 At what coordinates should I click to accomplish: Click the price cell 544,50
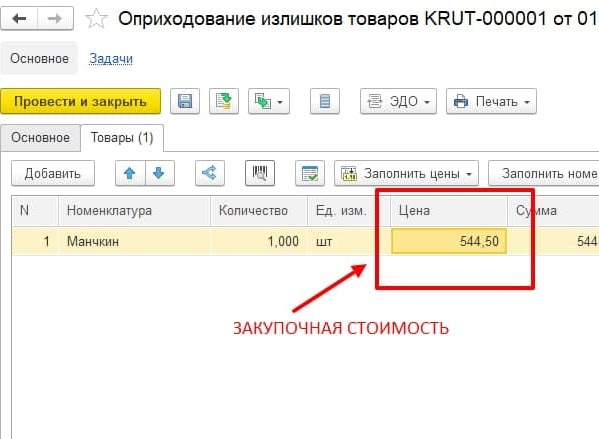coord(449,241)
